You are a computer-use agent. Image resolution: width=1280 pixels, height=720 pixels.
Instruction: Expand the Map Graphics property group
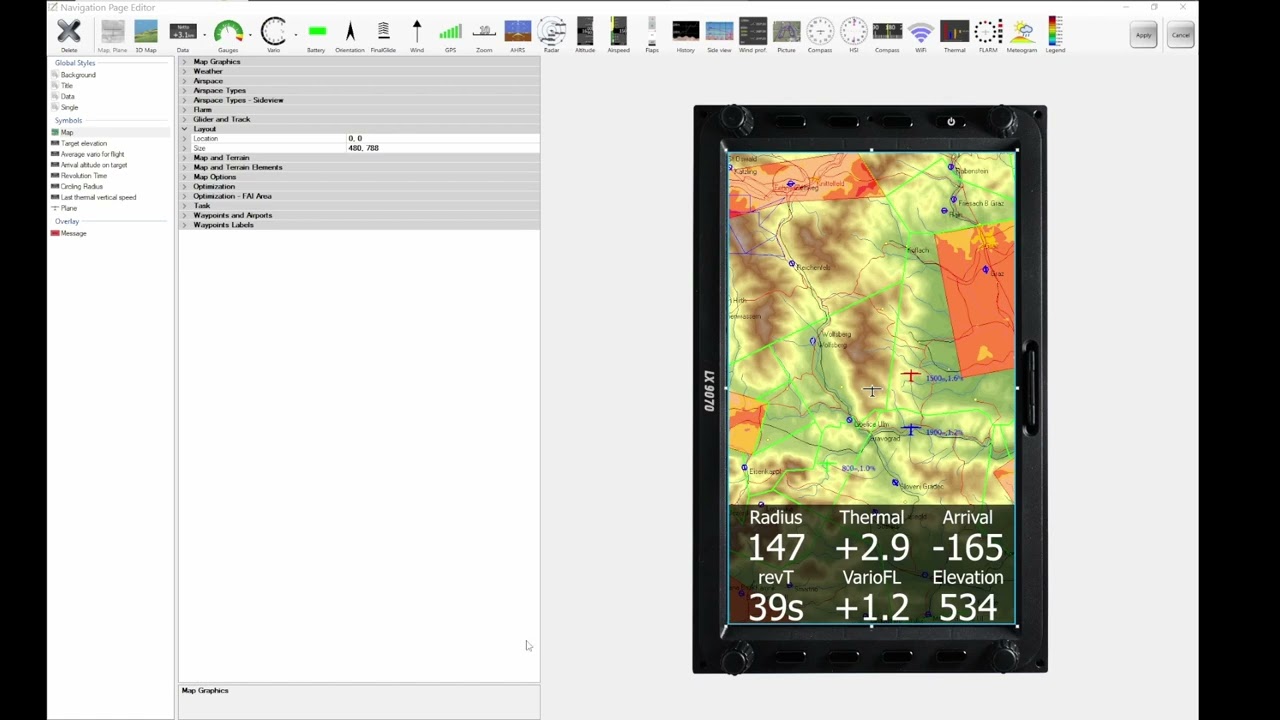coord(184,62)
